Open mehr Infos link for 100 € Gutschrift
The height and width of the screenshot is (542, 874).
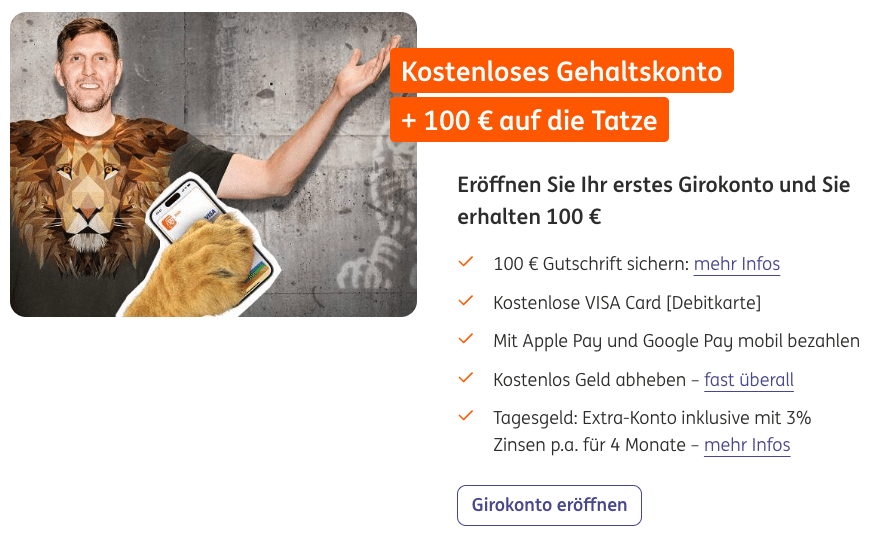pos(736,264)
